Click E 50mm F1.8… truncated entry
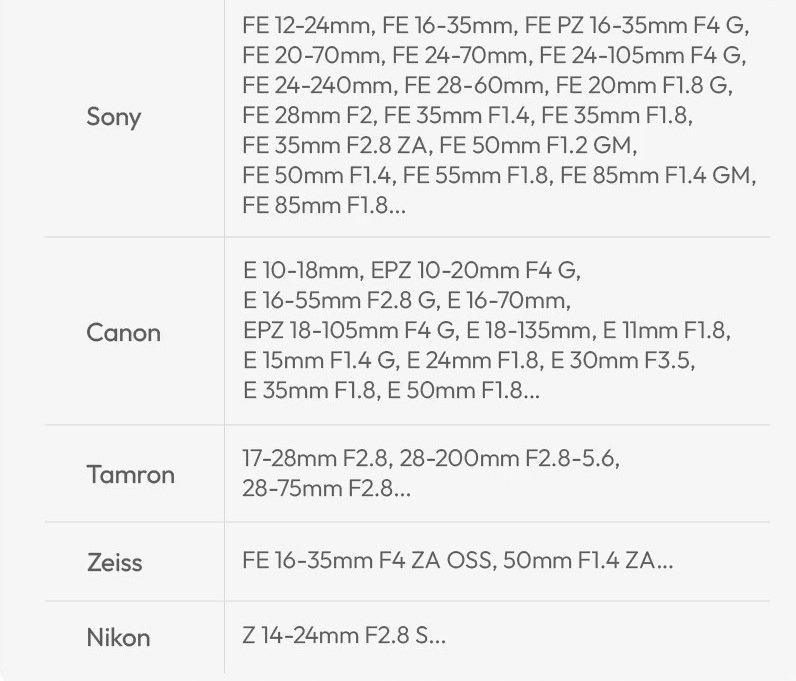Image resolution: width=796 pixels, height=681 pixels. click(x=462, y=390)
